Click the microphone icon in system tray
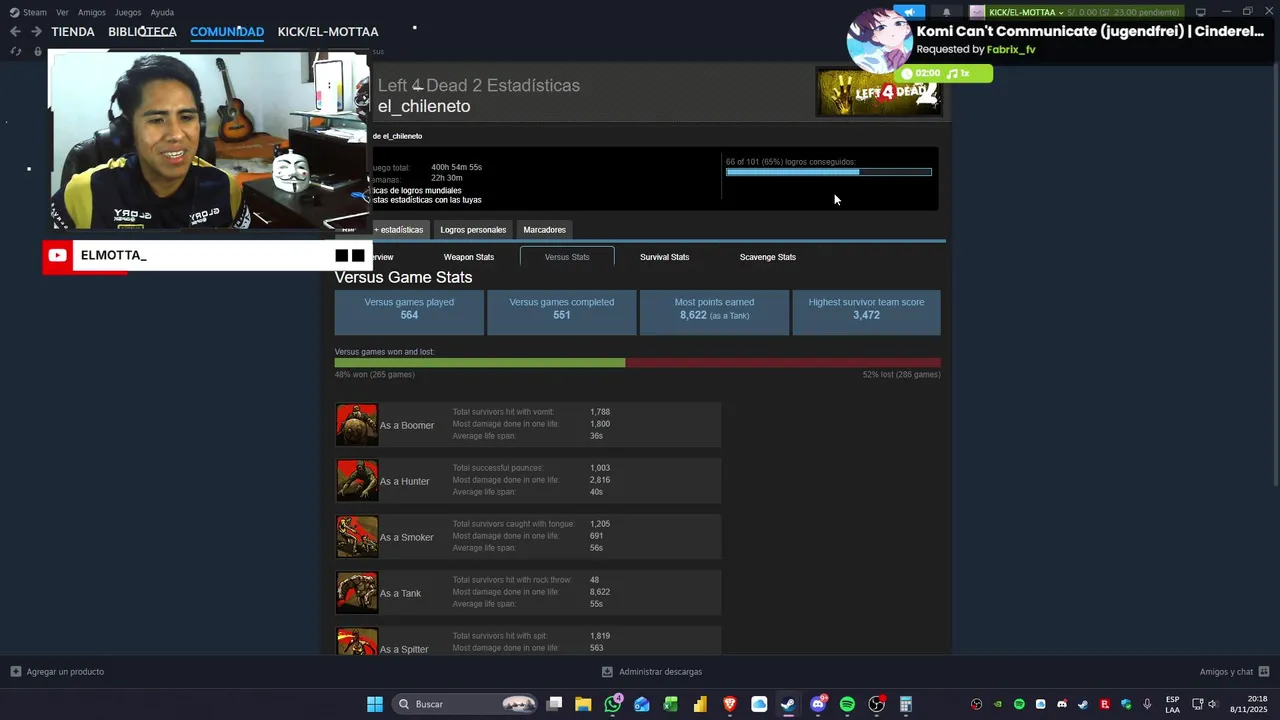 coord(1147,704)
